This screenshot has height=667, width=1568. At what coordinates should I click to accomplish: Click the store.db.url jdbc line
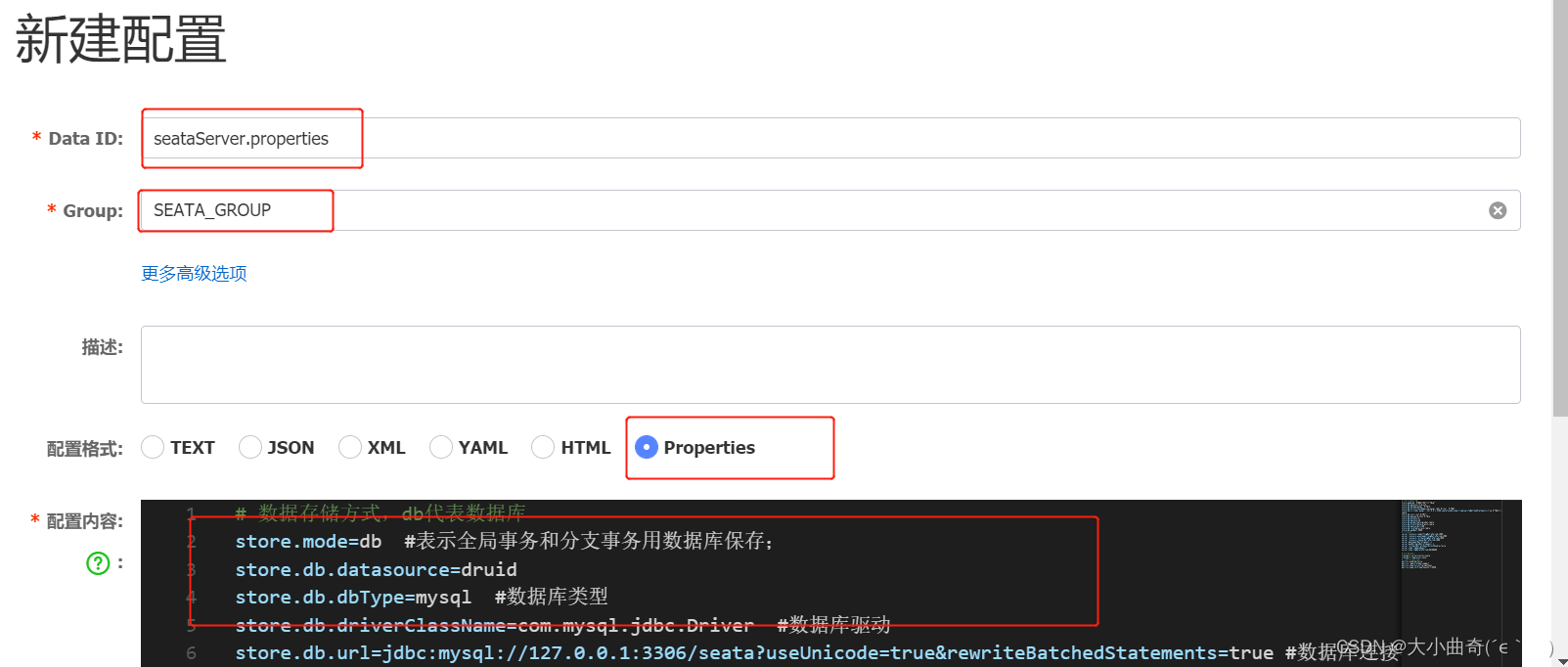[817, 652]
